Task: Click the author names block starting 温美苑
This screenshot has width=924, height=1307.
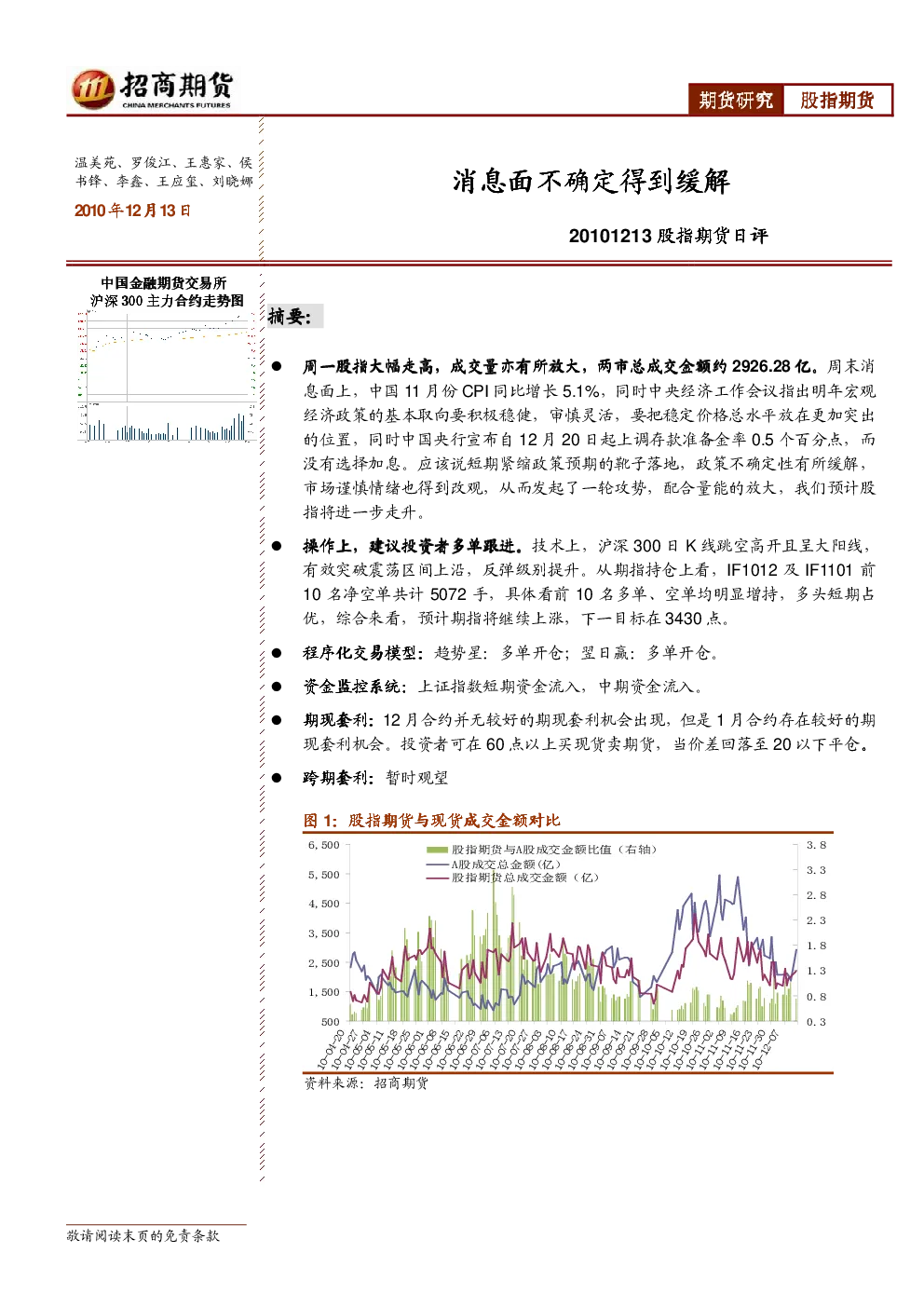Action: point(164,171)
